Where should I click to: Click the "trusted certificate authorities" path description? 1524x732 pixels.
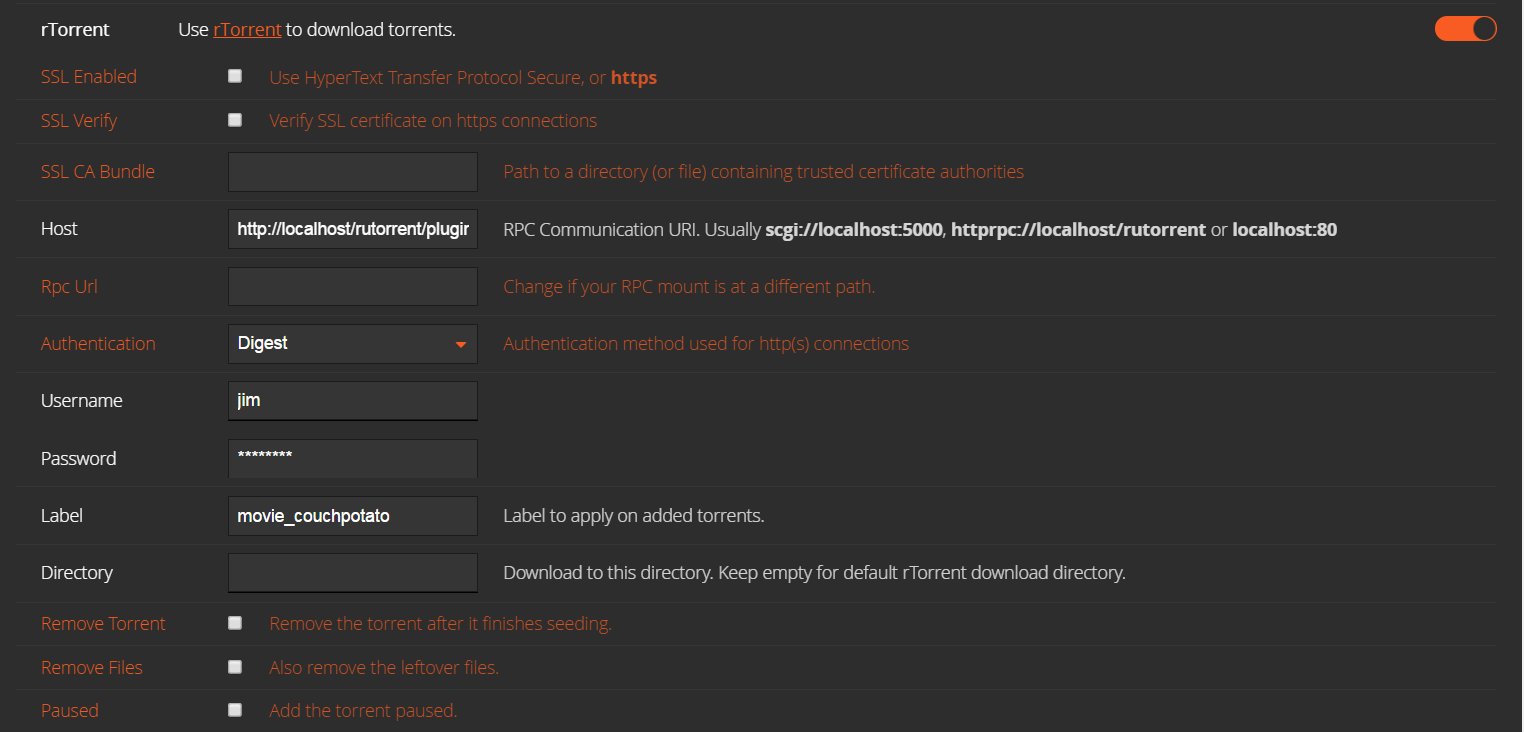coord(763,172)
